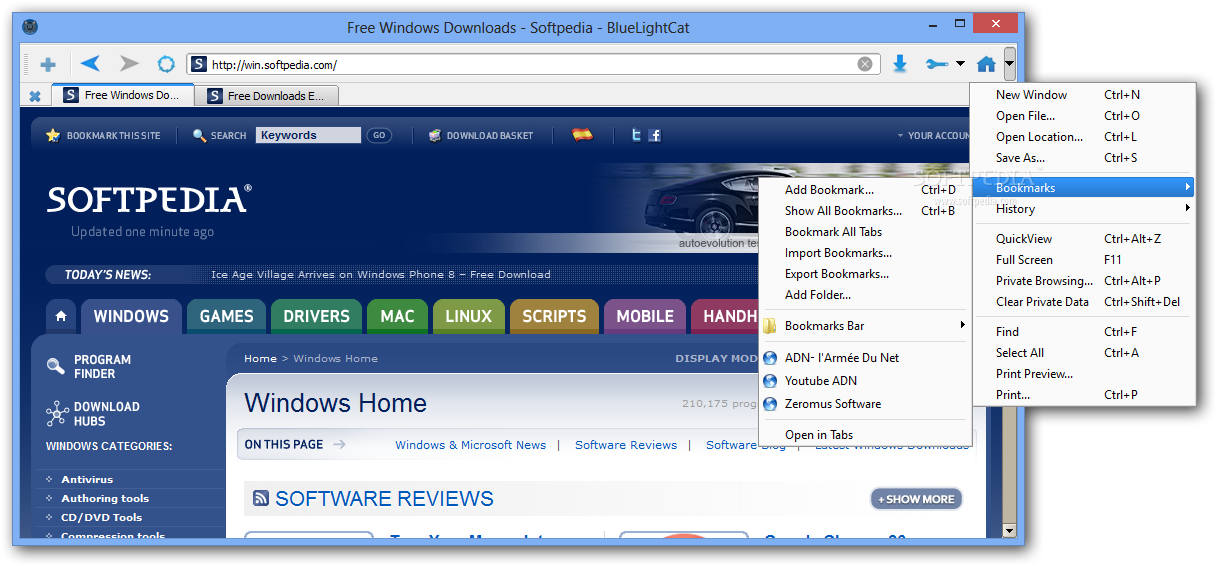
Task: Click the Keywords search field
Action: tap(308, 135)
